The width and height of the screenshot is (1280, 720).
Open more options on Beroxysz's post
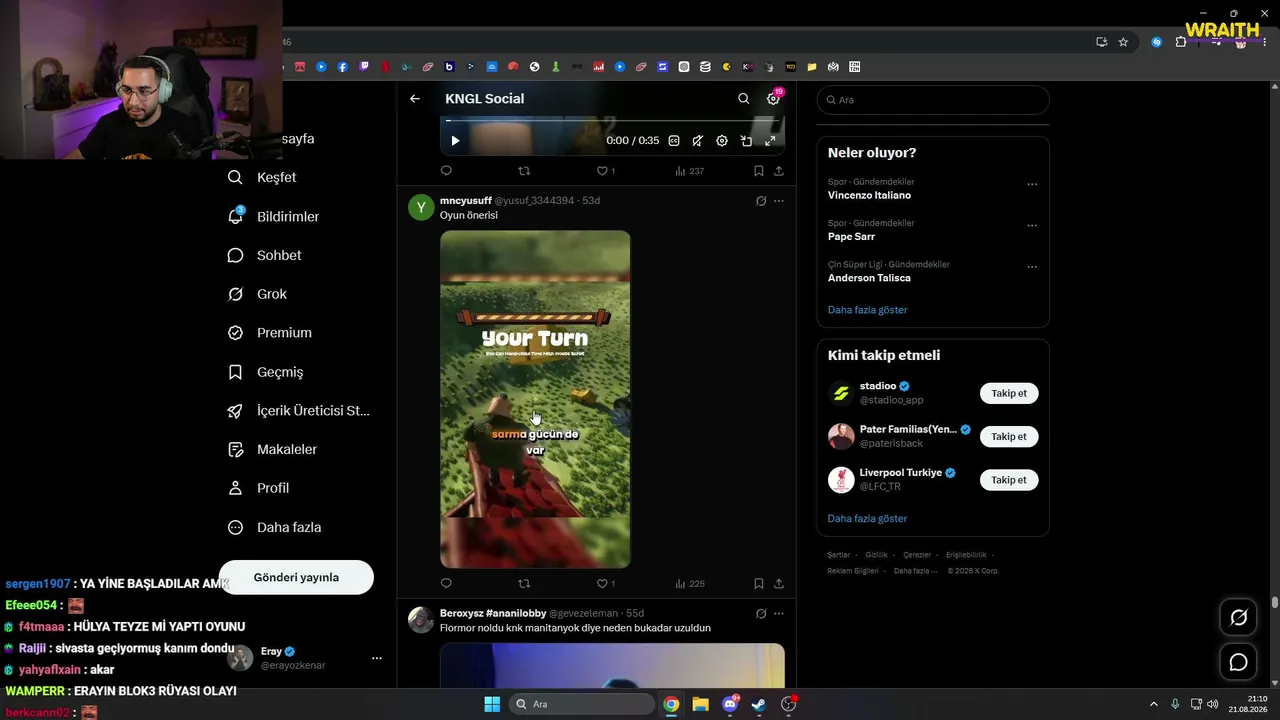(x=779, y=614)
